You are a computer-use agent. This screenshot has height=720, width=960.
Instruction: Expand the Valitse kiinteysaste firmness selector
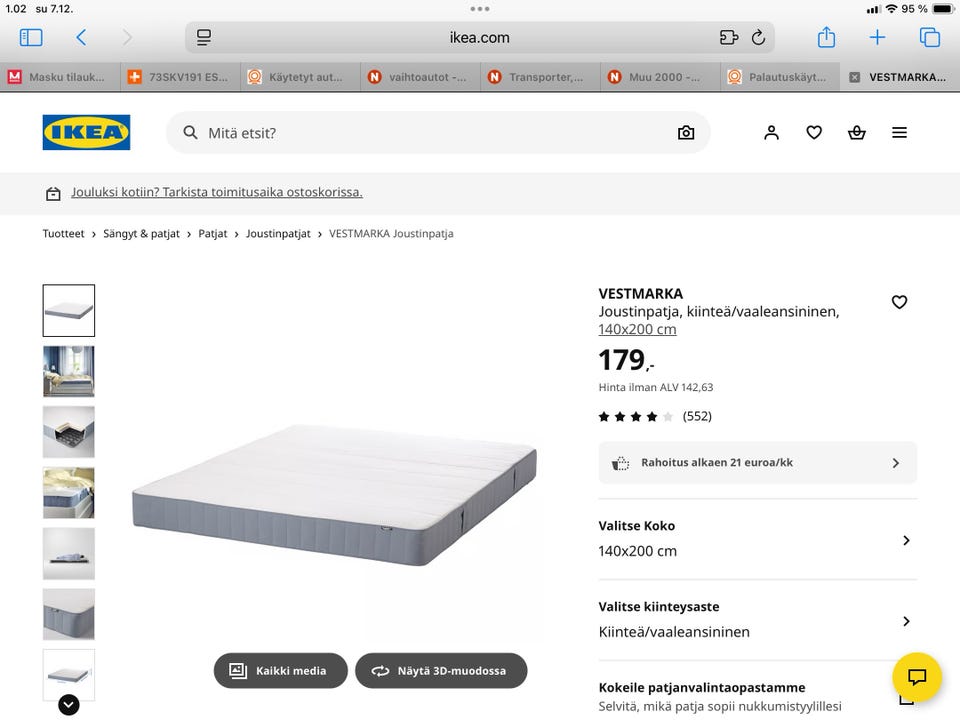757,620
